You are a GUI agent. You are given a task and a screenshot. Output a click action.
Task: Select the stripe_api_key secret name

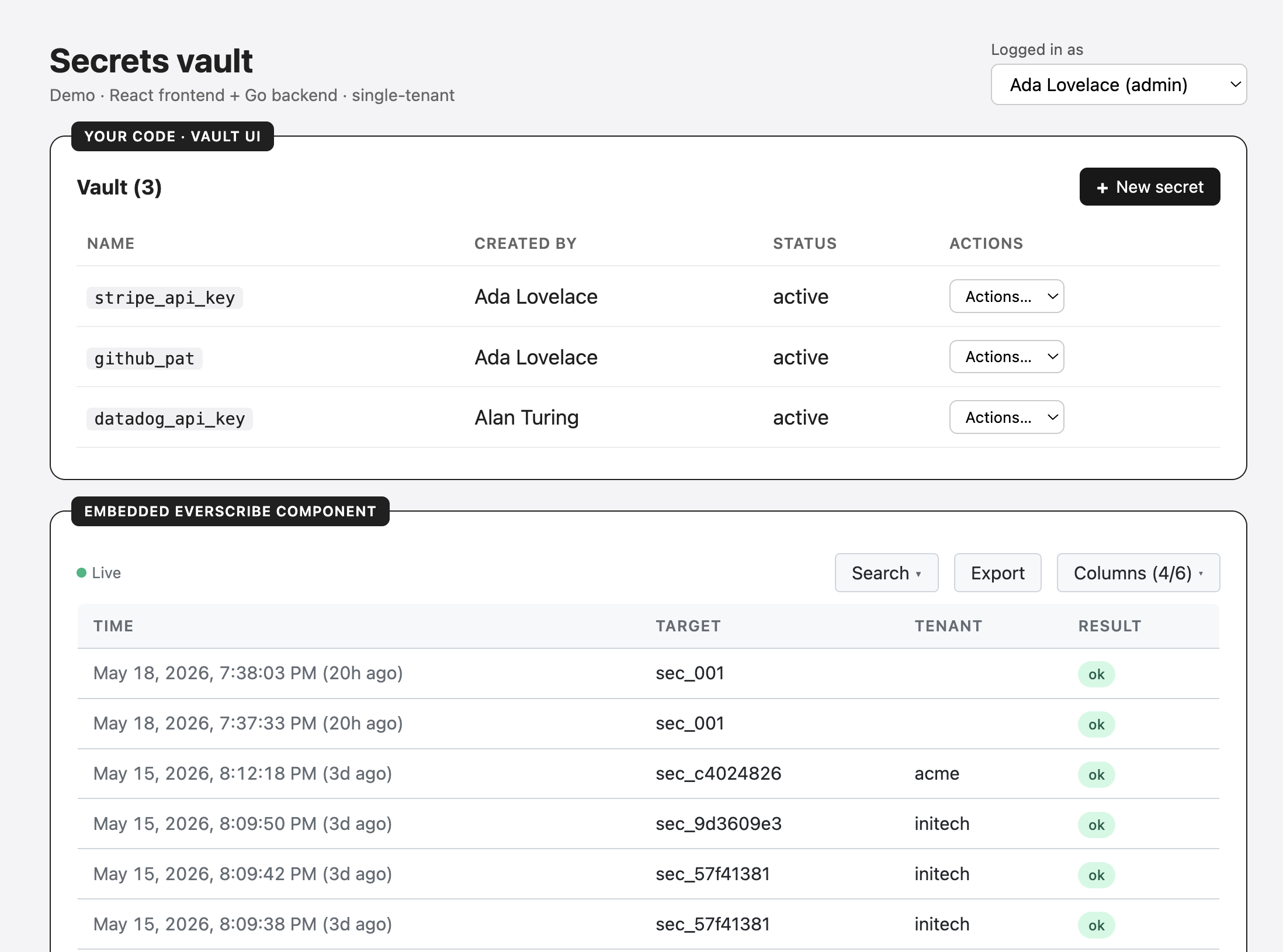[x=165, y=298]
